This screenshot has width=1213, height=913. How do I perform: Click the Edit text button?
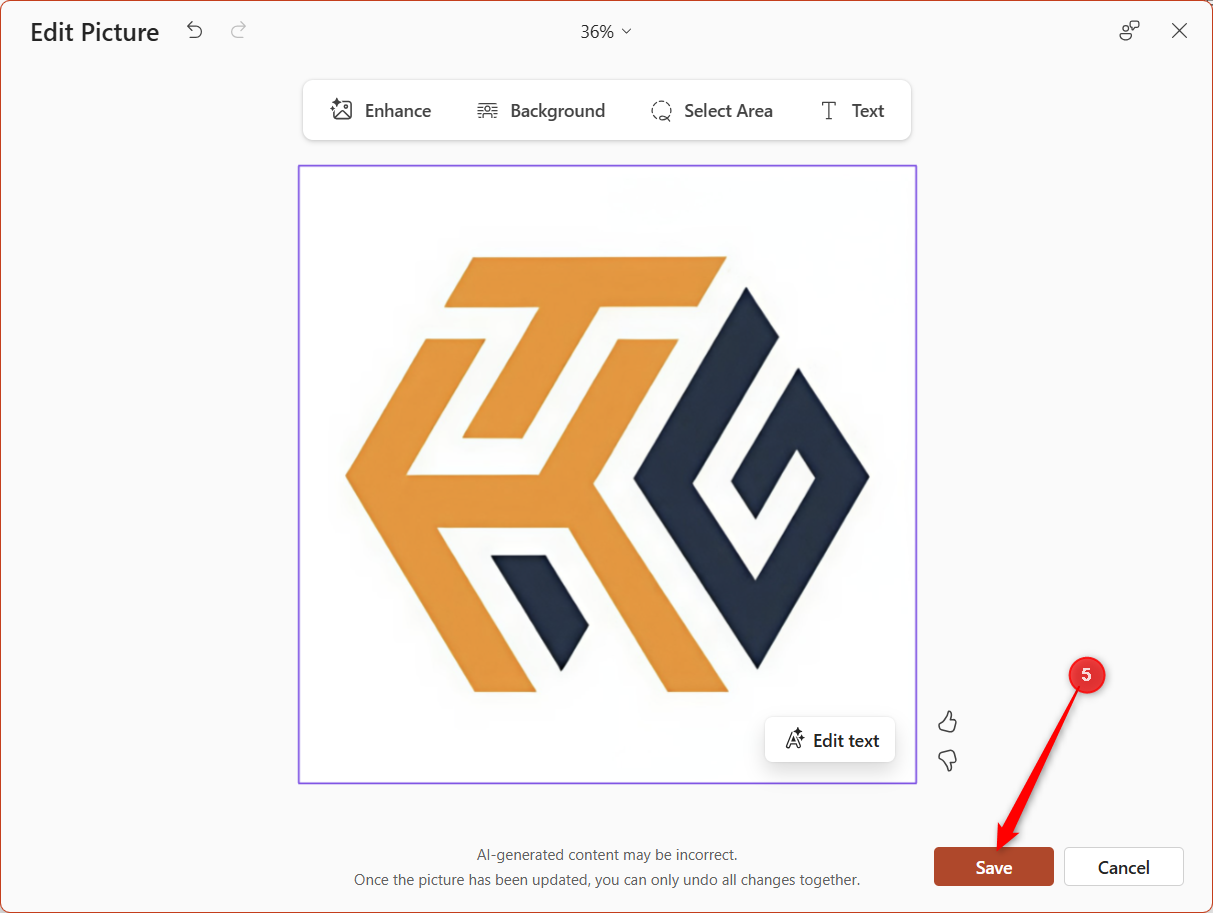[830, 740]
